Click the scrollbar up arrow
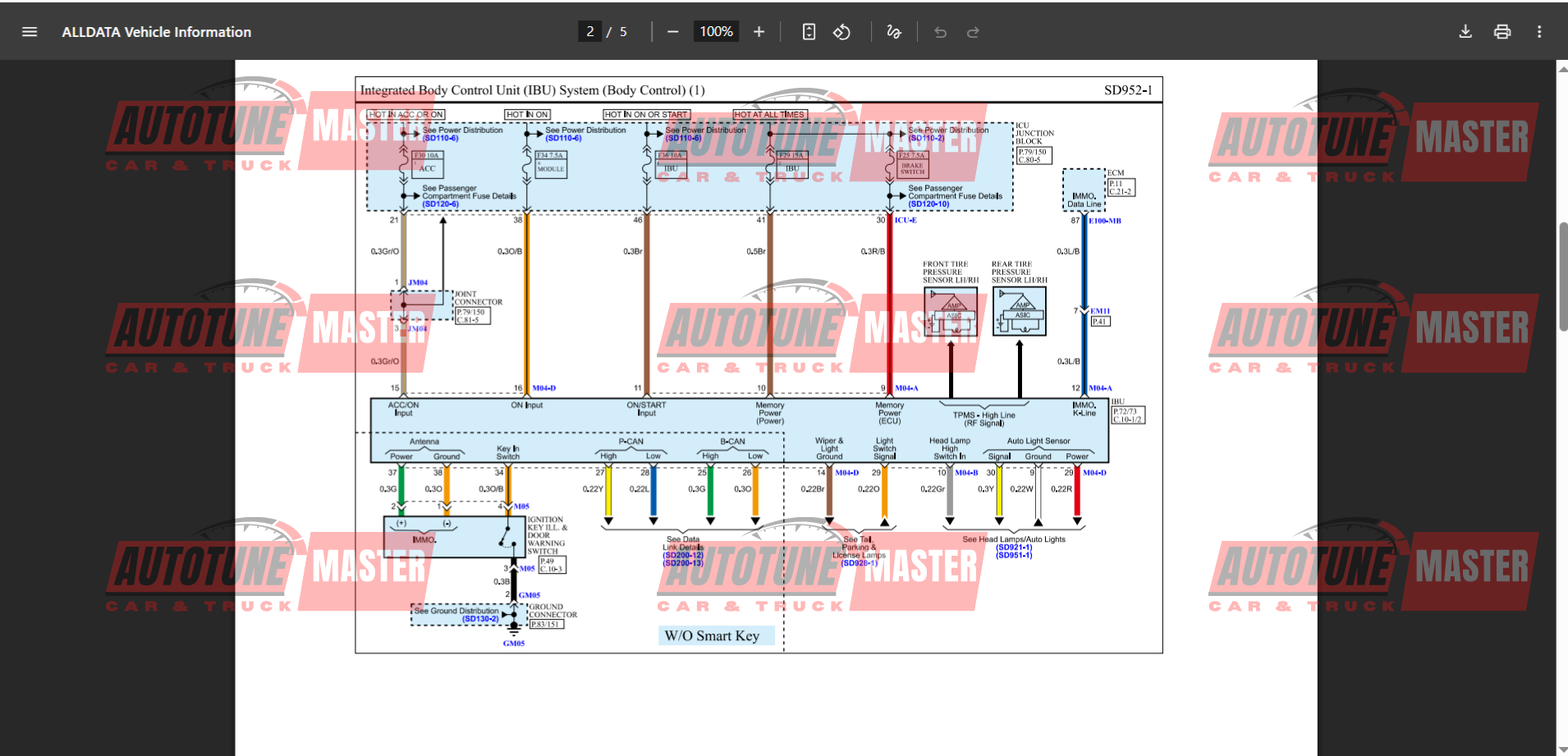 point(1562,69)
